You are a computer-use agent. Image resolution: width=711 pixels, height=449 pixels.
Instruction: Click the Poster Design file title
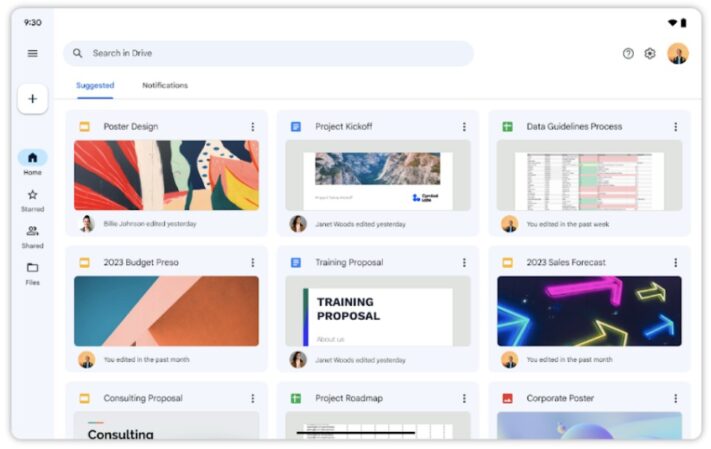131,127
